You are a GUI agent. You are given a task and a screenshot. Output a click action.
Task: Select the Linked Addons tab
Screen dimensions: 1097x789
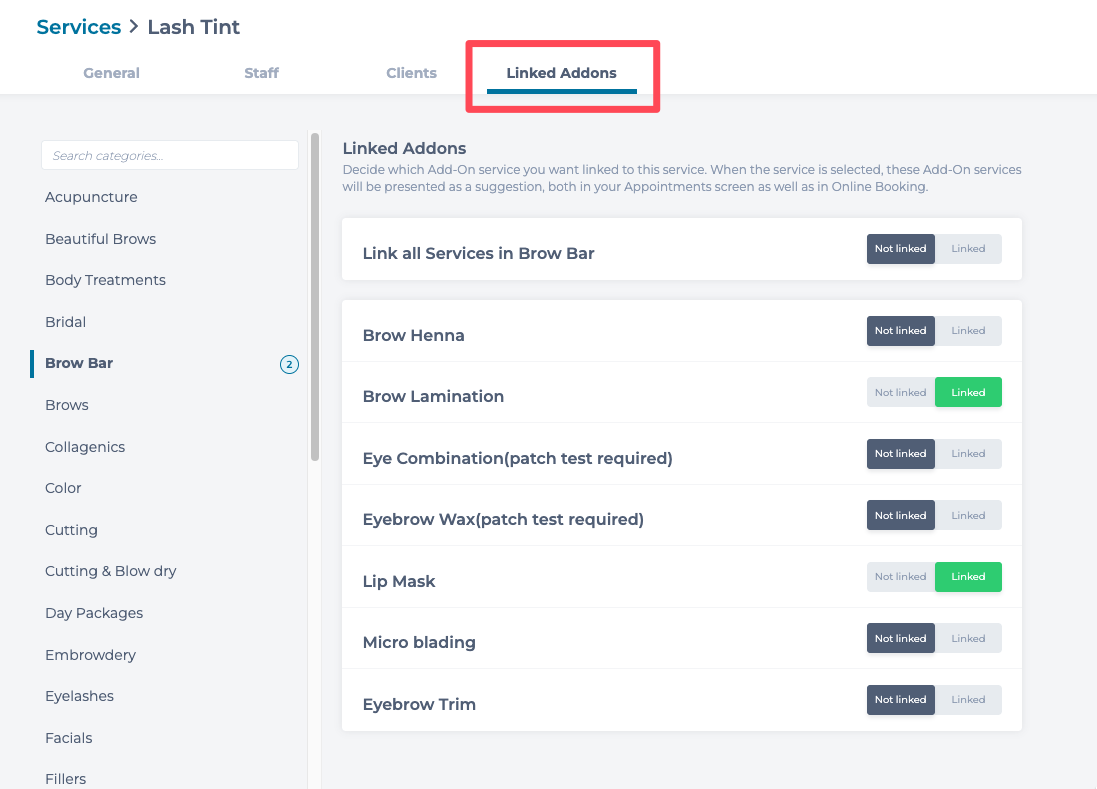click(561, 73)
